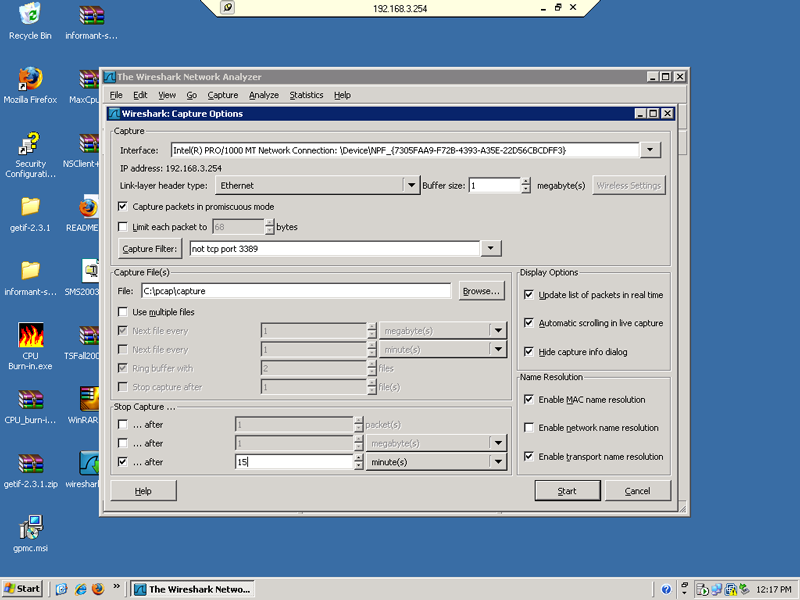Enable Use multiple files checkbox
Viewport: 800px width, 600px height.
point(122,312)
